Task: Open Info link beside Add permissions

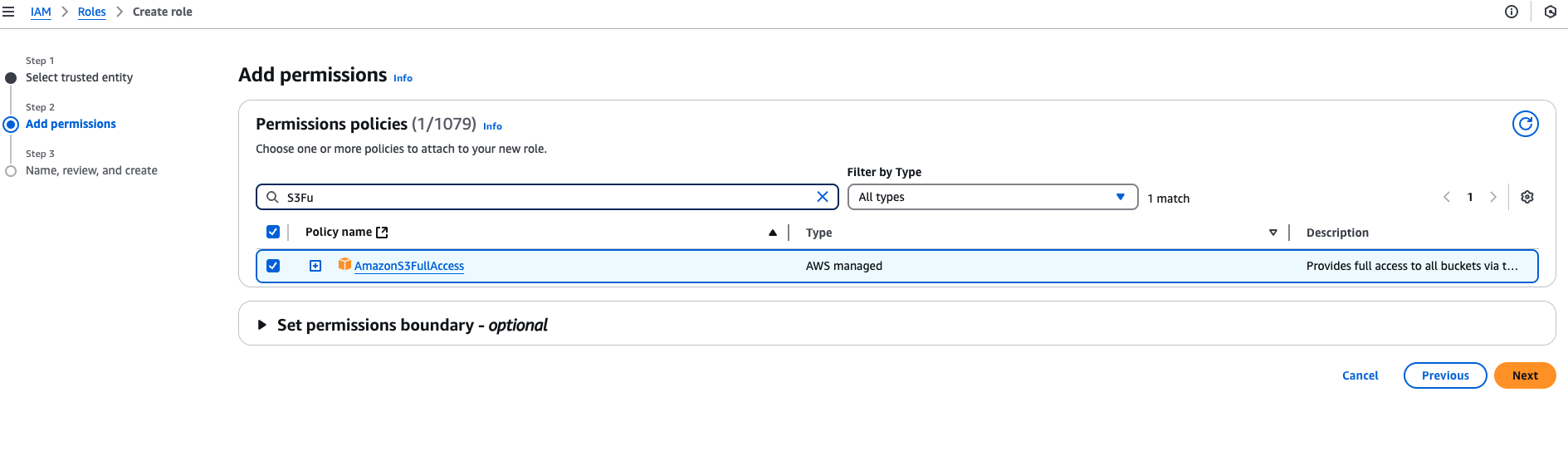Action: pyautogui.click(x=403, y=78)
